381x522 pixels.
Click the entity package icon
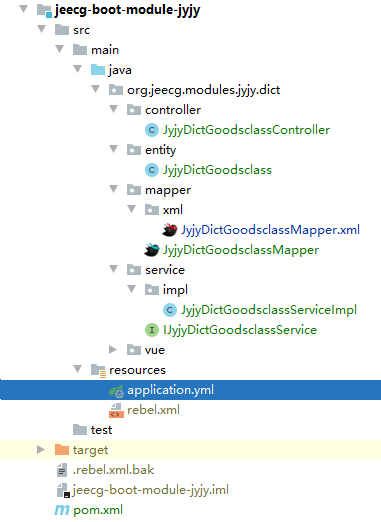[x=134, y=150]
